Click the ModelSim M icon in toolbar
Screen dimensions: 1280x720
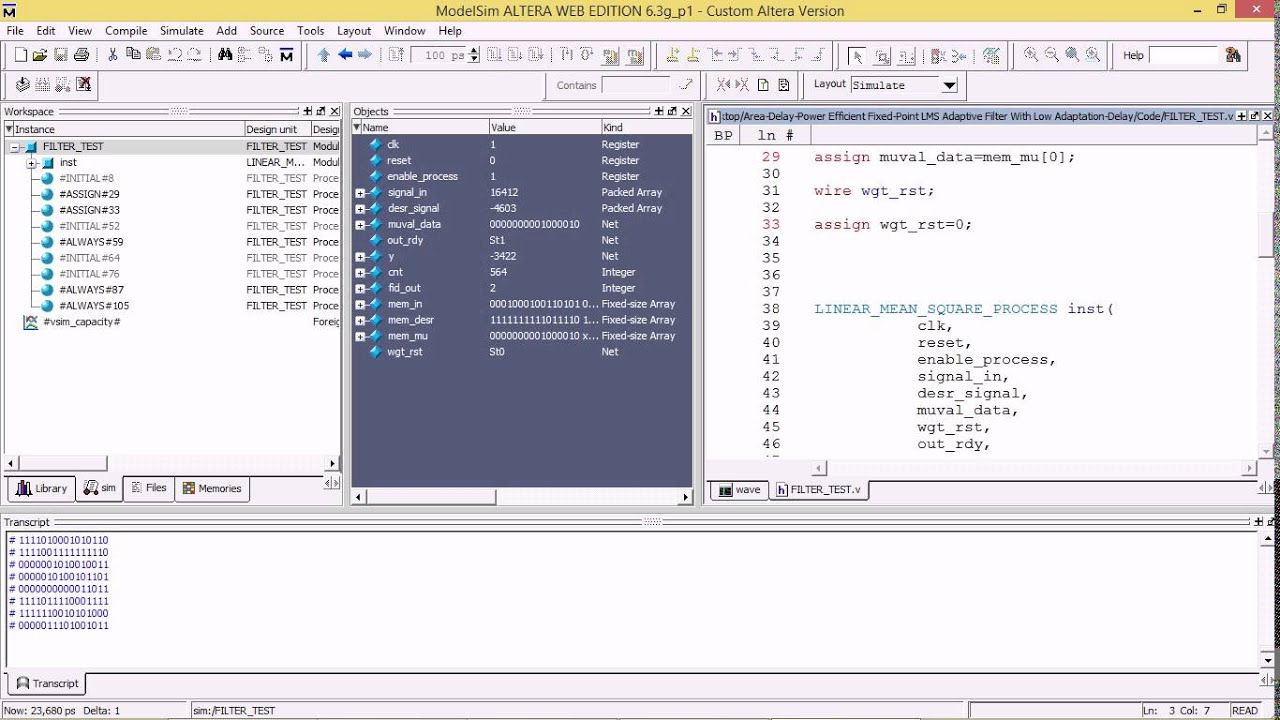(x=286, y=55)
